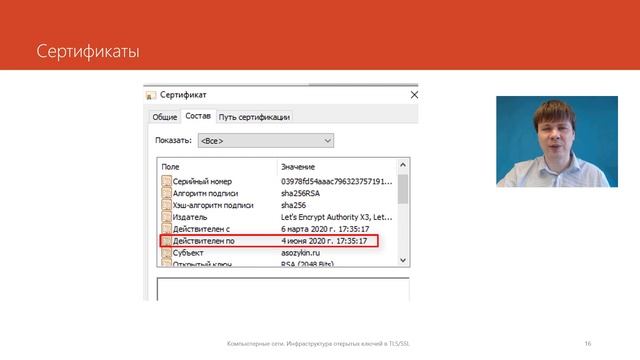This screenshot has height=360, width=640.
Task: Select the Хэш-алгоритм подписи row
Action: (278, 205)
